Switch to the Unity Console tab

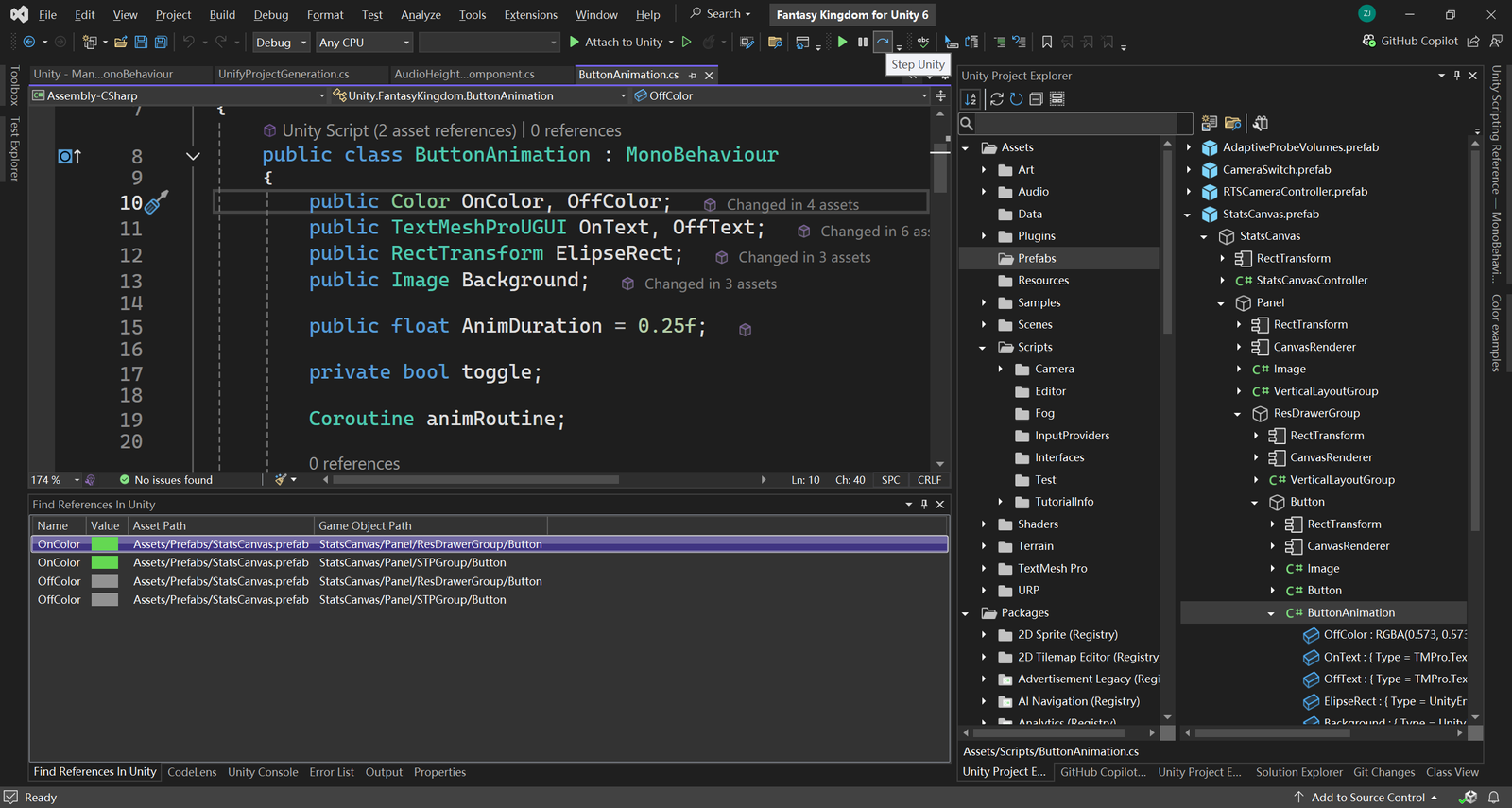pyautogui.click(x=263, y=772)
